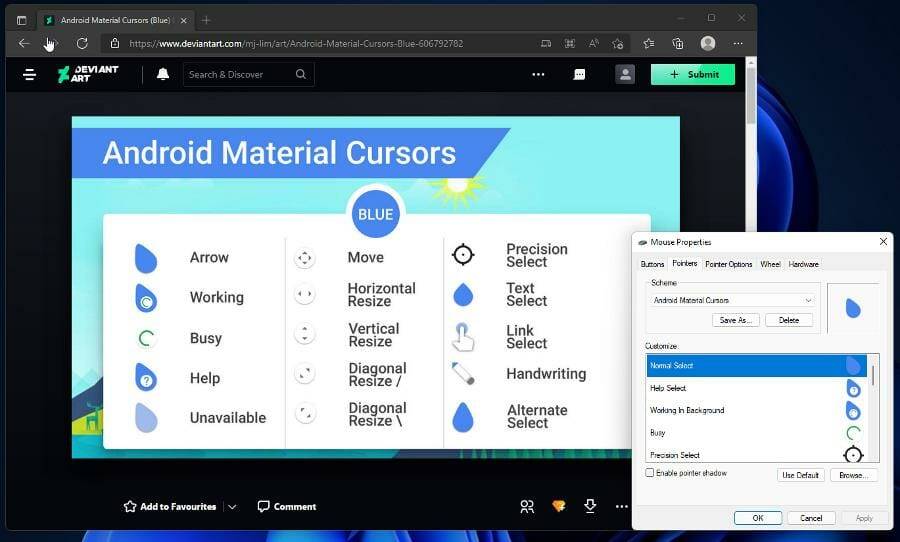Click the site lock icon
The image size is (900, 542).
(115, 43)
